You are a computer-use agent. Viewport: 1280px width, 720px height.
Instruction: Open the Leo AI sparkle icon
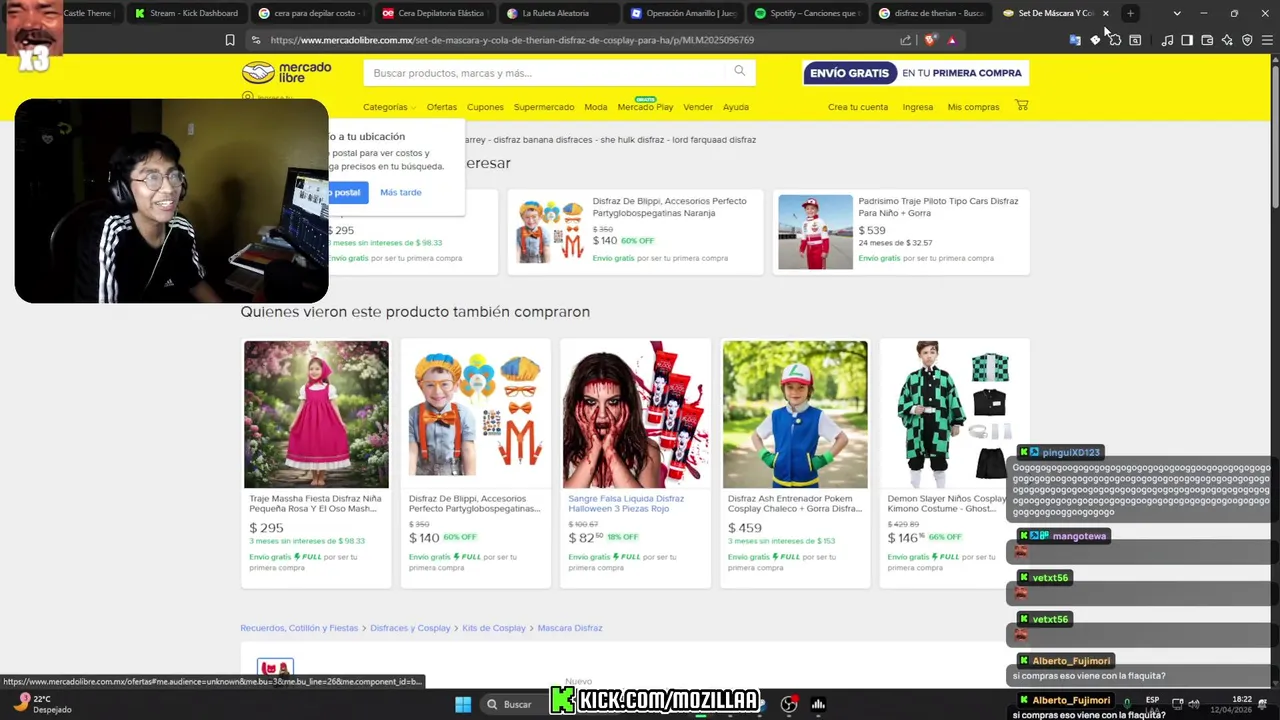(x=1227, y=40)
